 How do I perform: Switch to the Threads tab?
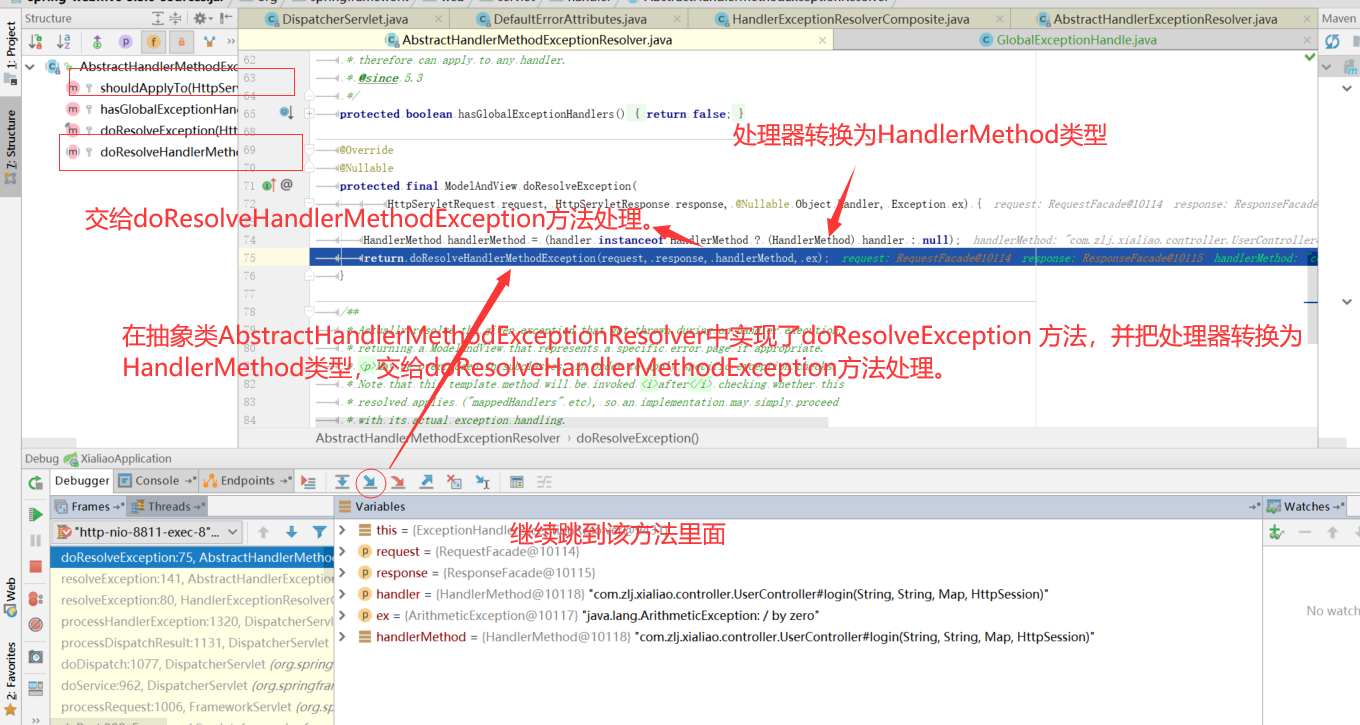169,506
